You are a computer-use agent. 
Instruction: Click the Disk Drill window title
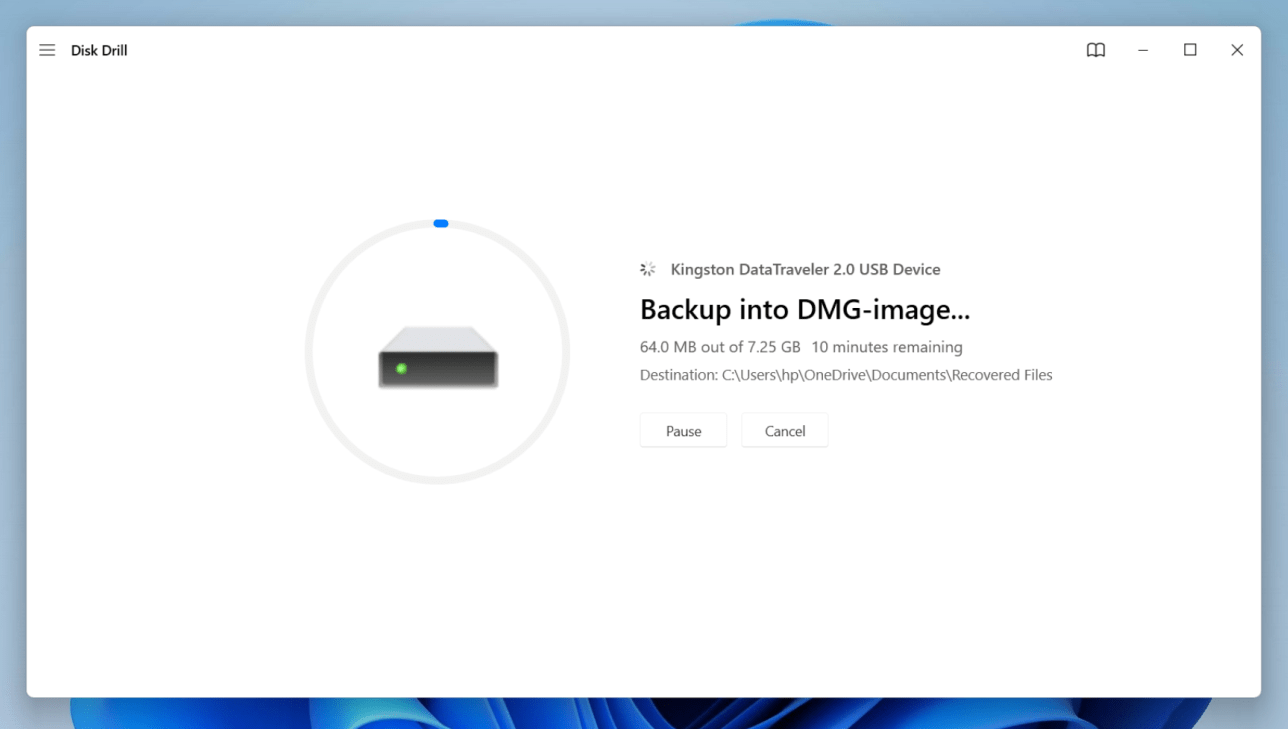(99, 50)
